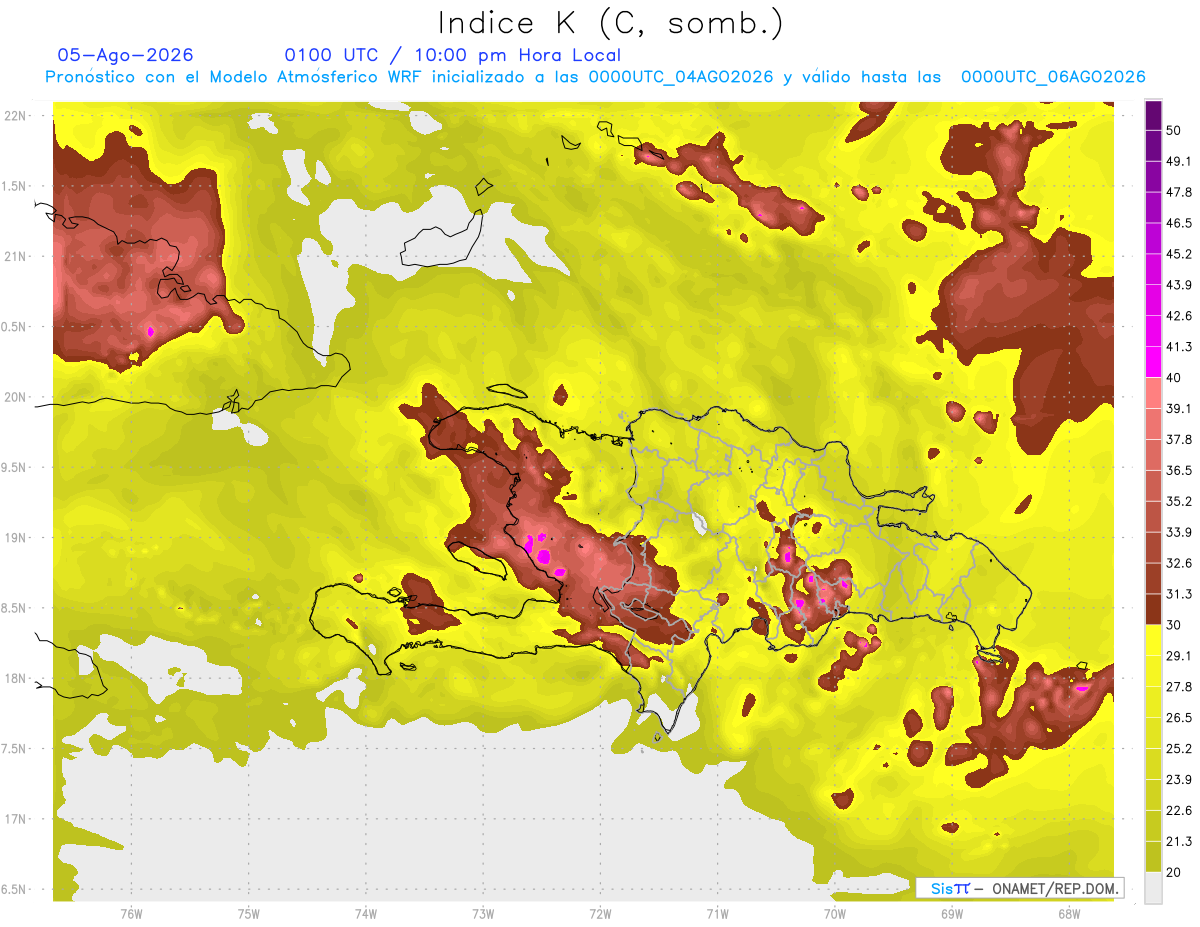
Task: Click the latitude label '22N'
Action: click(x=16, y=116)
